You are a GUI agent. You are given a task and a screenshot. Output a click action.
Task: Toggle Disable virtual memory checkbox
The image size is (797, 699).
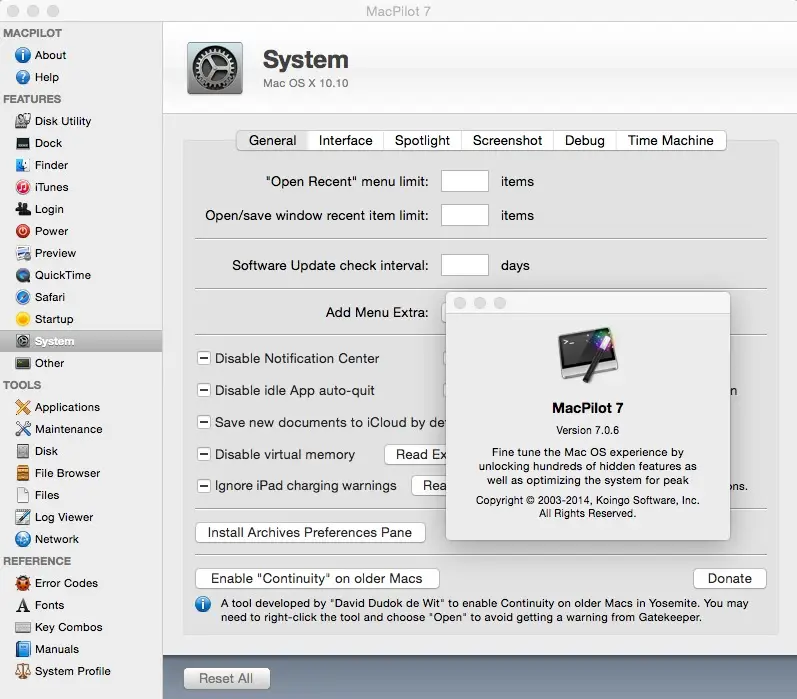(x=203, y=454)
